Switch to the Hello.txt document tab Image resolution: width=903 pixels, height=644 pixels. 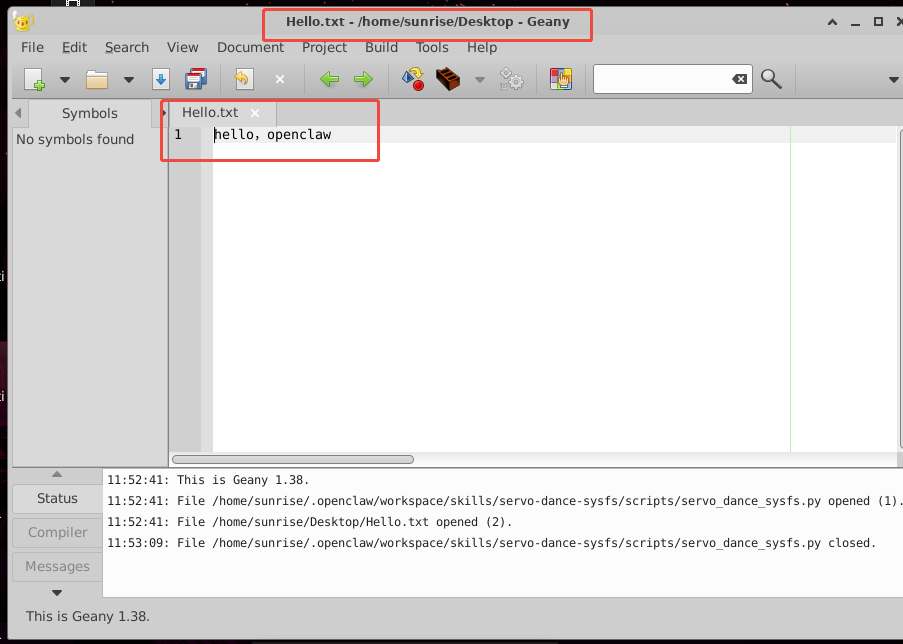coord(210,113)
